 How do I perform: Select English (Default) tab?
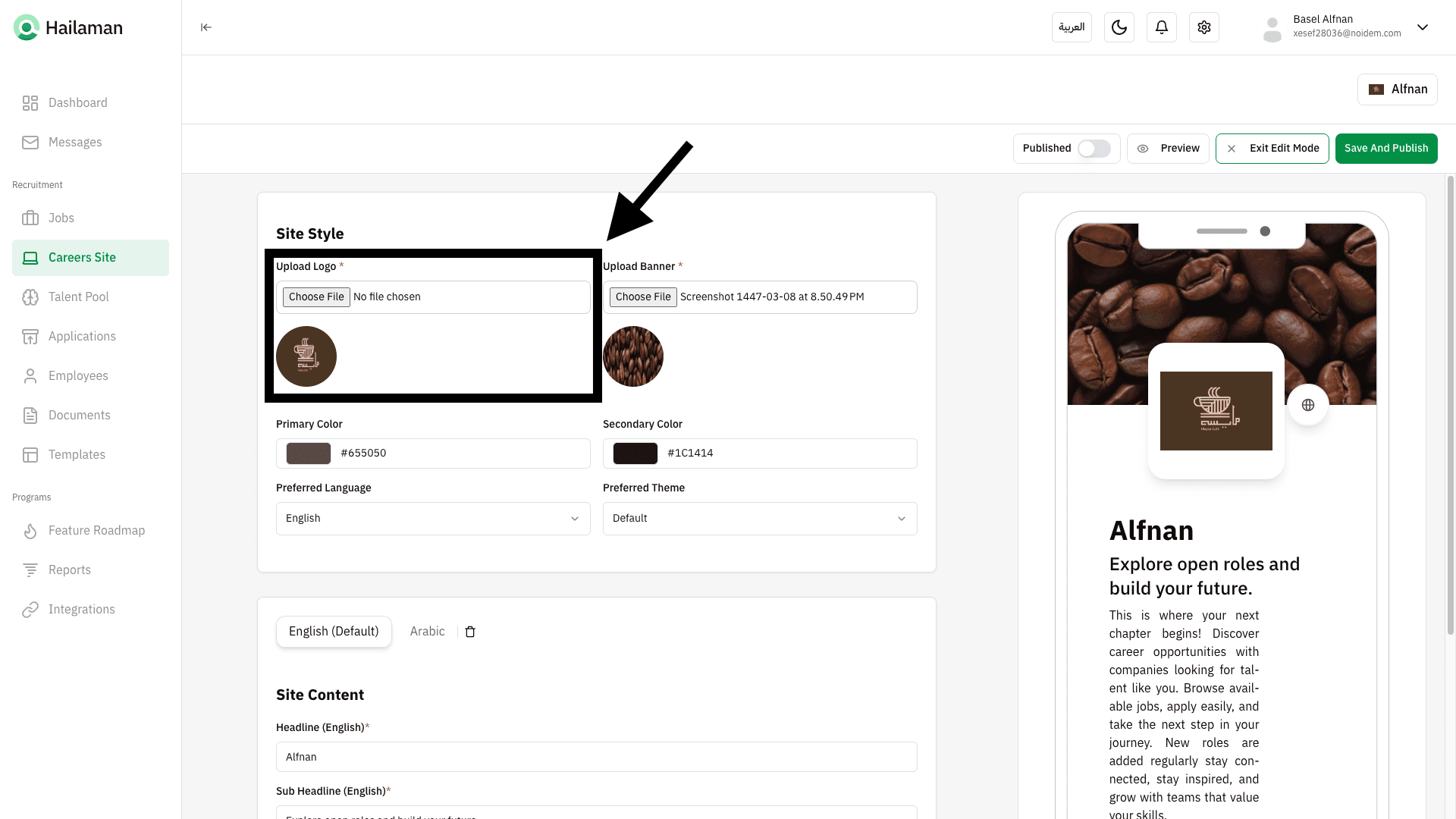334,632
